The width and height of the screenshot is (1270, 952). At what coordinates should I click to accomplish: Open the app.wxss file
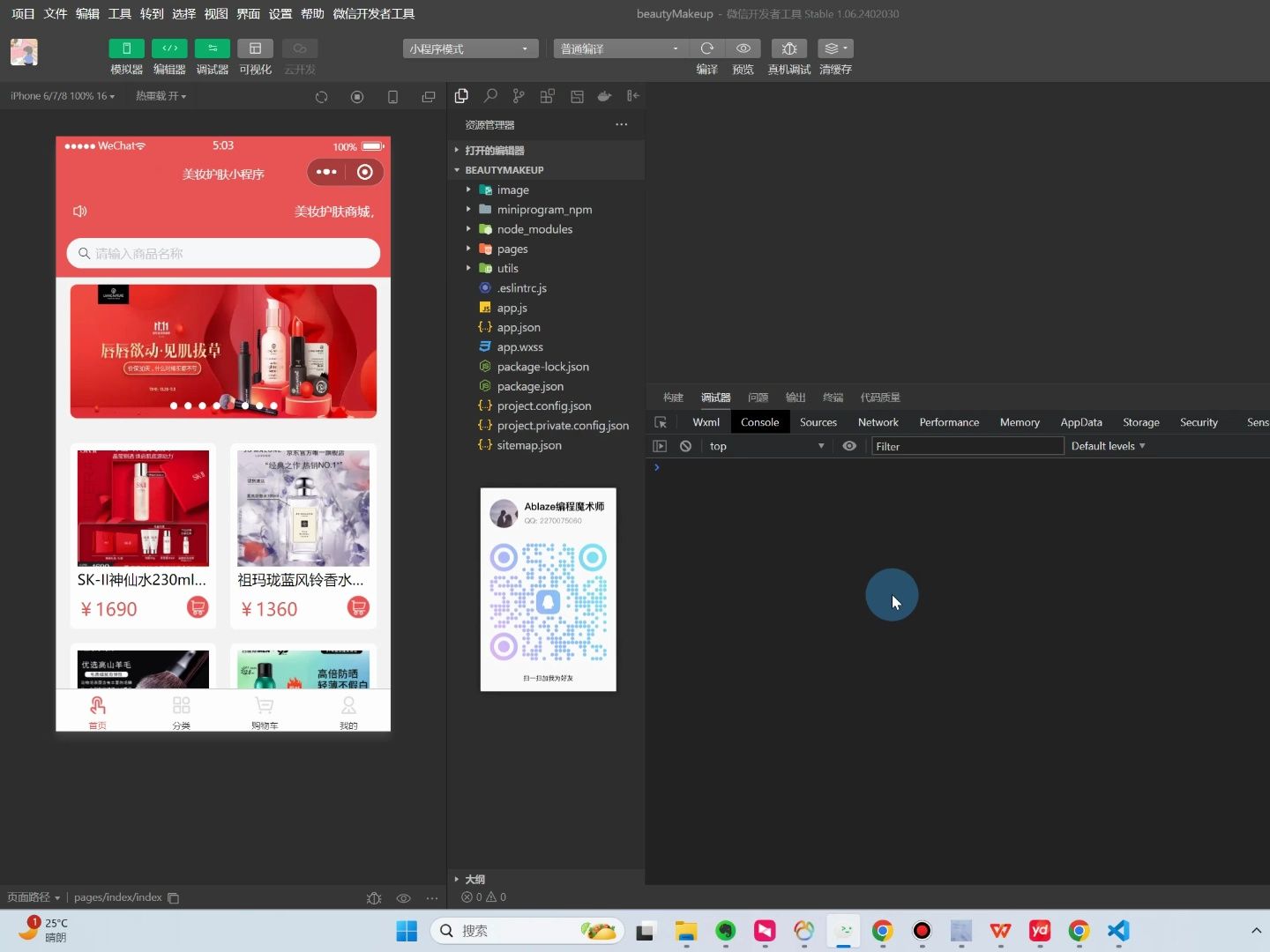[x=547, y=347]
